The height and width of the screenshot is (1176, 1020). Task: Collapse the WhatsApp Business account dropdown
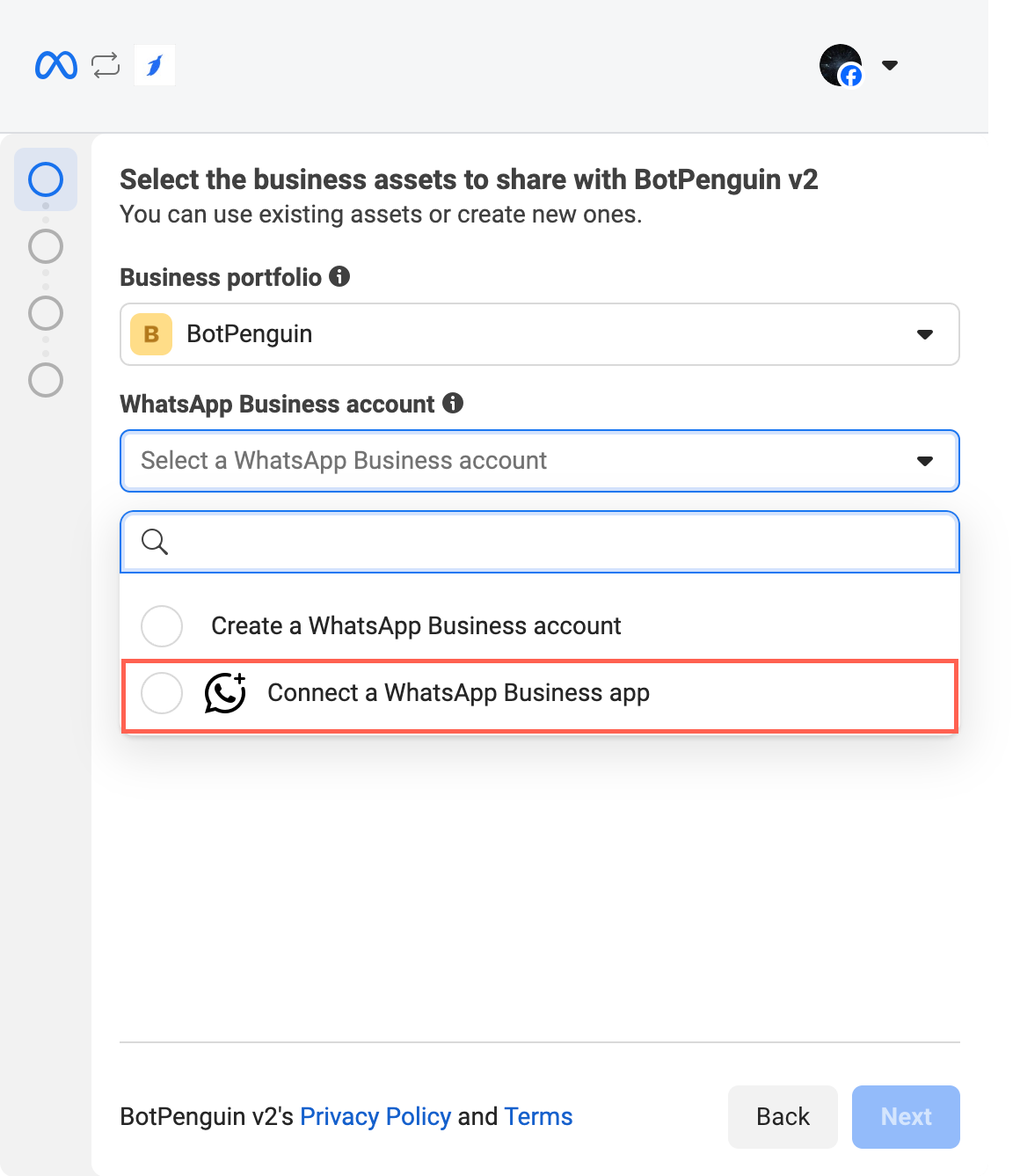(924, 461)
